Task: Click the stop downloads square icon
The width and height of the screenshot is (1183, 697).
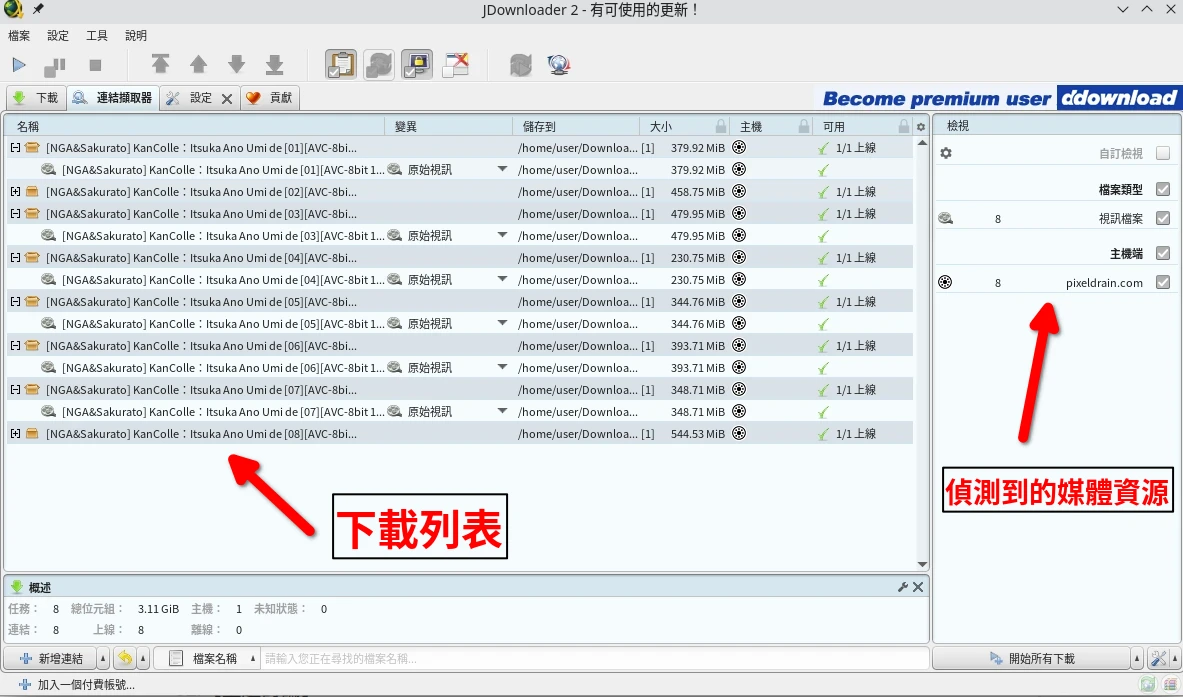Action: (x=95, y=65)
